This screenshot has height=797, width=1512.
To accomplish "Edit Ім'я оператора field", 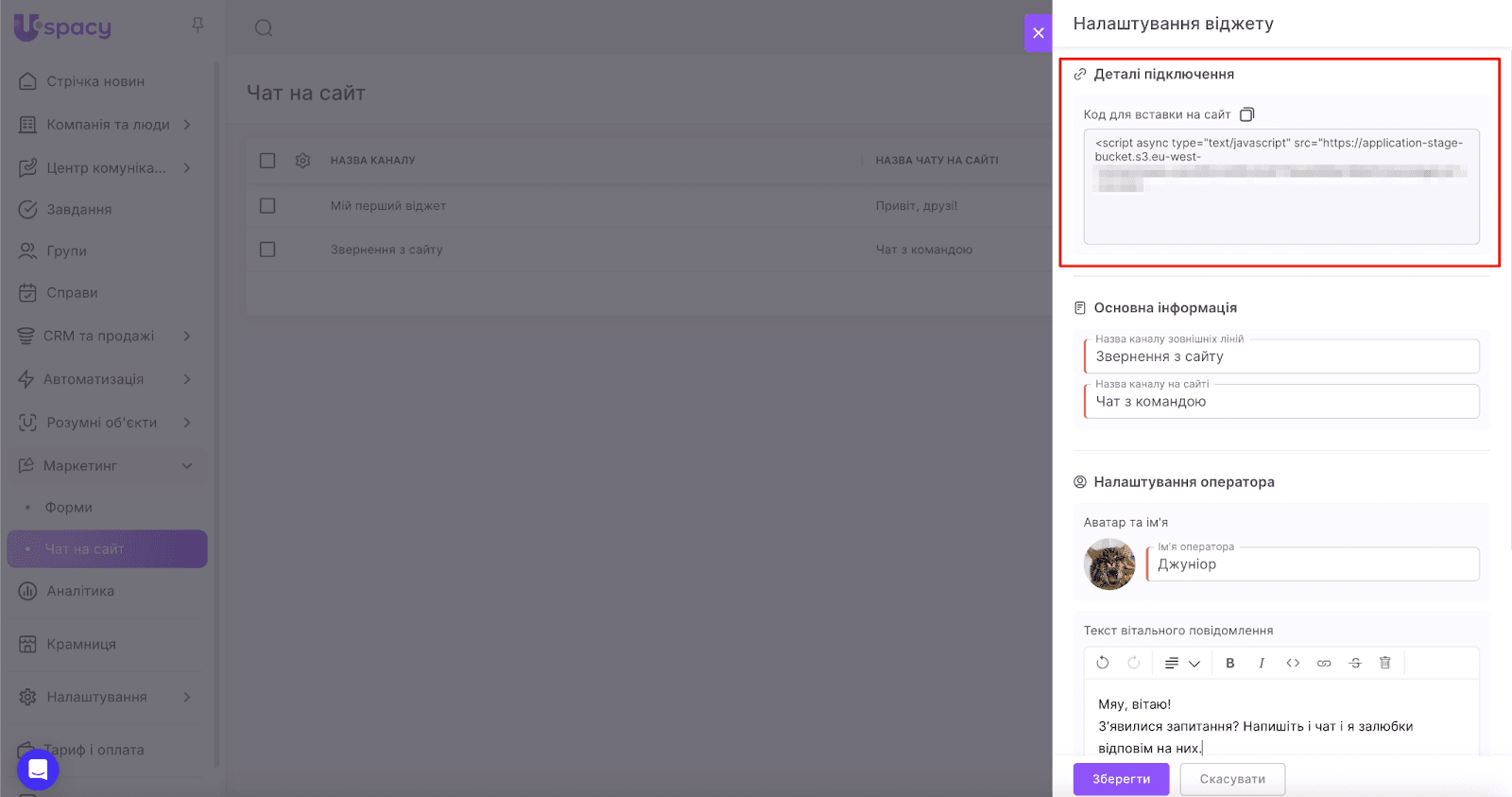I will [1314, 564].
